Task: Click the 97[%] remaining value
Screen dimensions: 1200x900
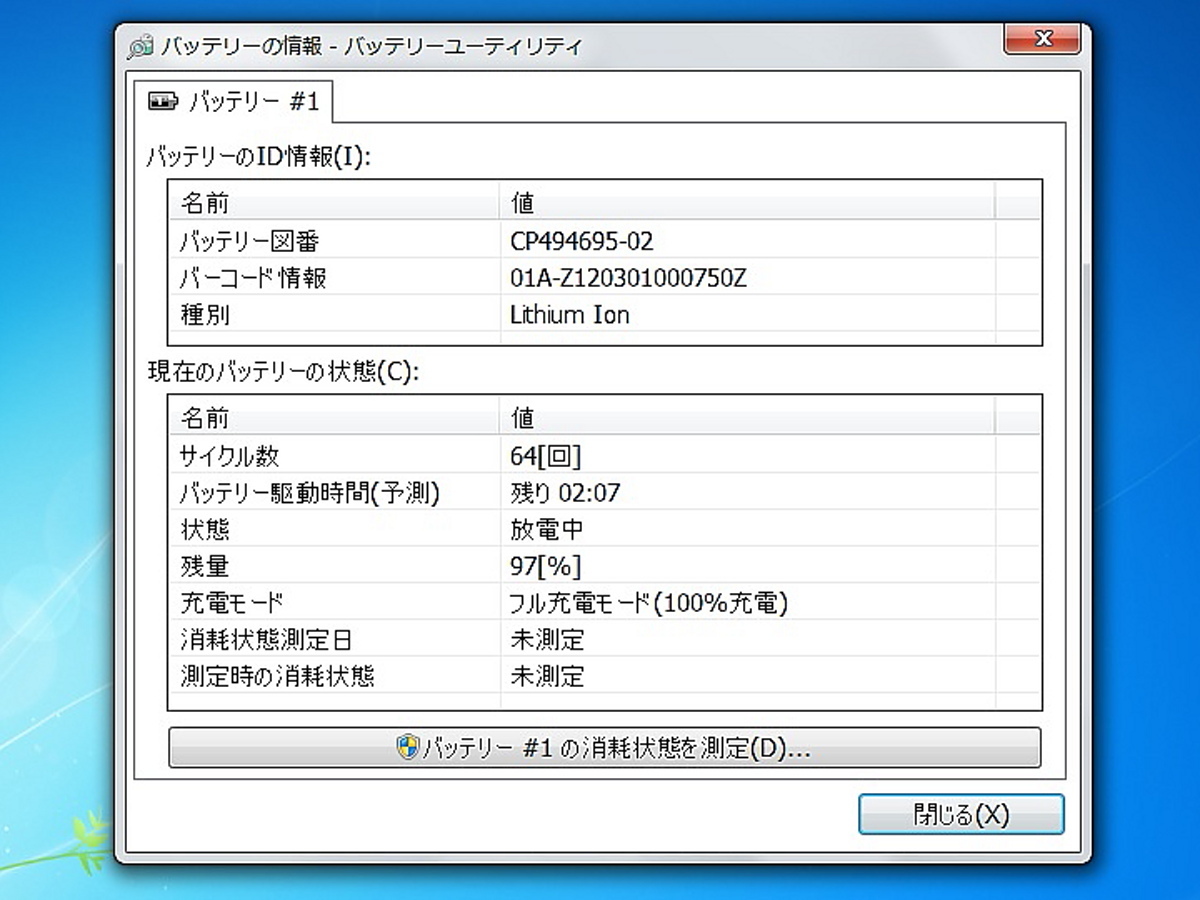Action: (546, 566)
